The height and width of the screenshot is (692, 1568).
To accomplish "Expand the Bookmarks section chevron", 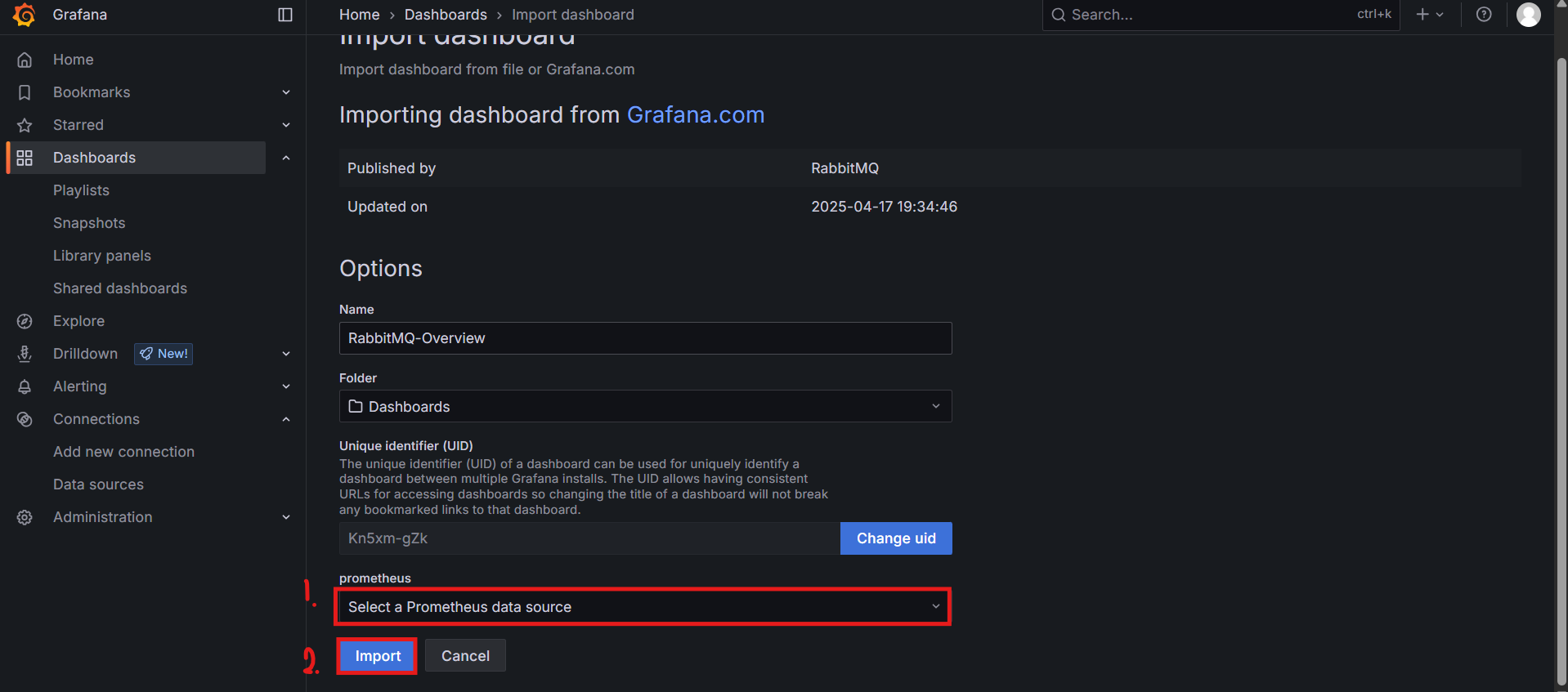I will [x=286, y=92].
